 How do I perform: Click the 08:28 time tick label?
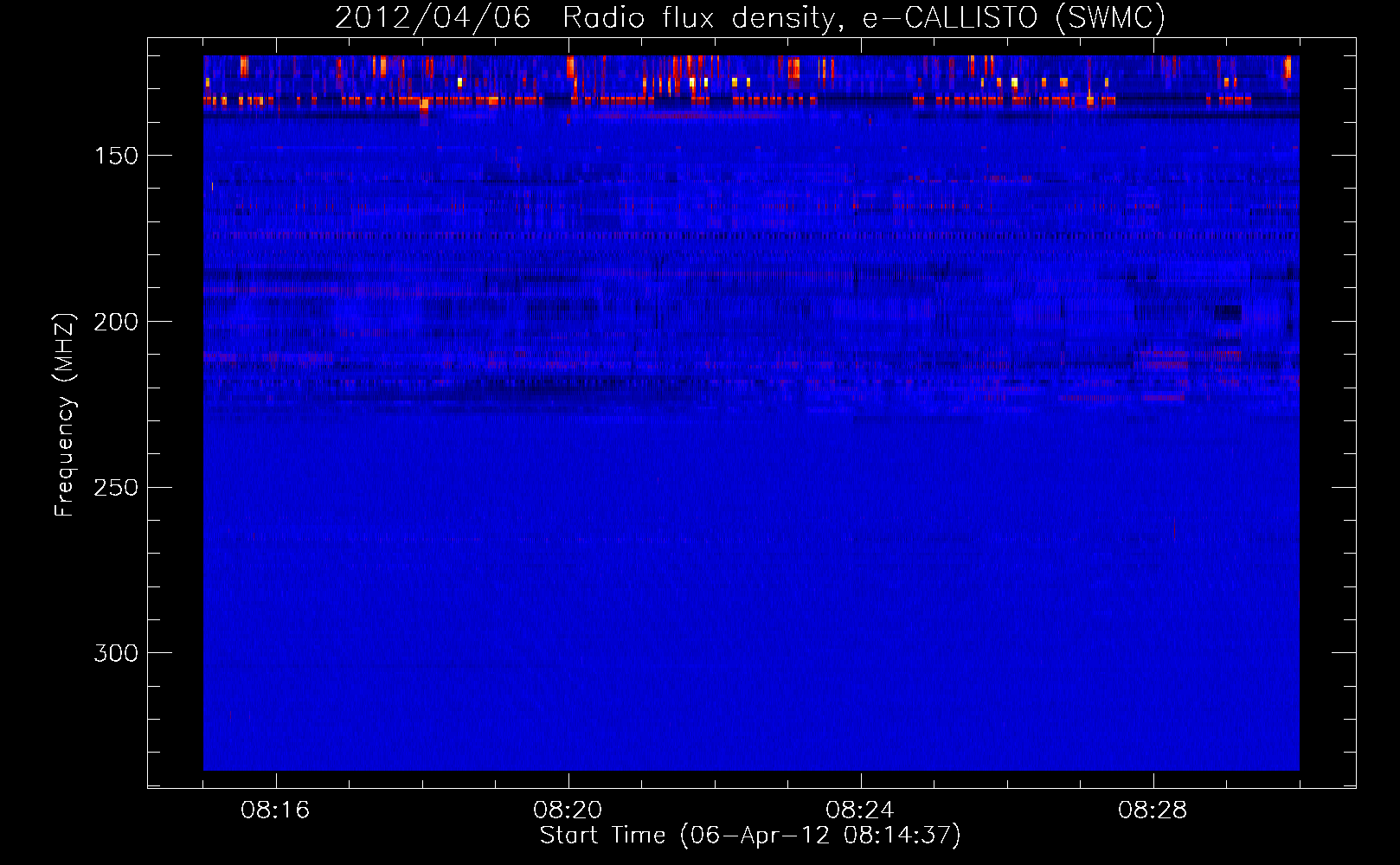point(1153,811)
